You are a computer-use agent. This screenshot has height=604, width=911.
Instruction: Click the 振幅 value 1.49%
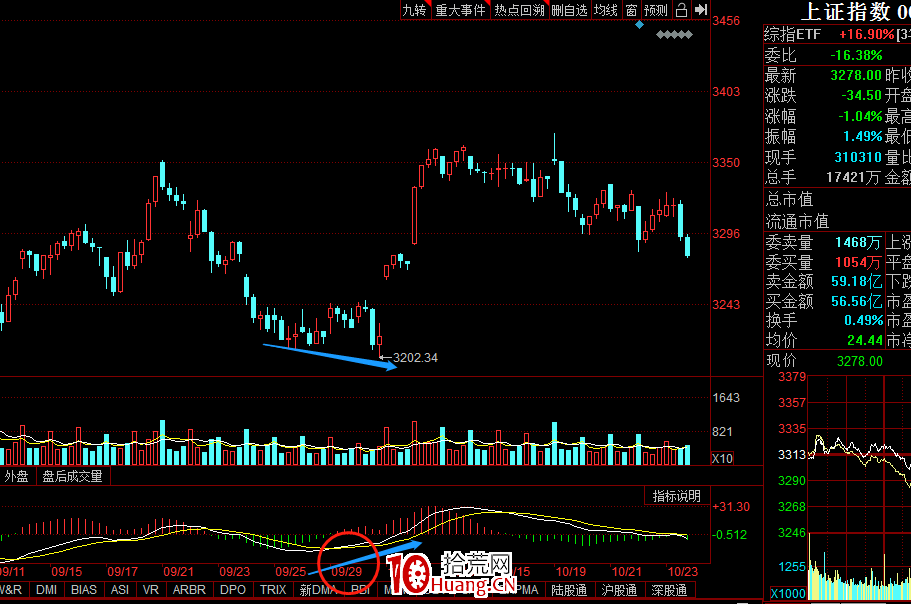coord(863,136)
